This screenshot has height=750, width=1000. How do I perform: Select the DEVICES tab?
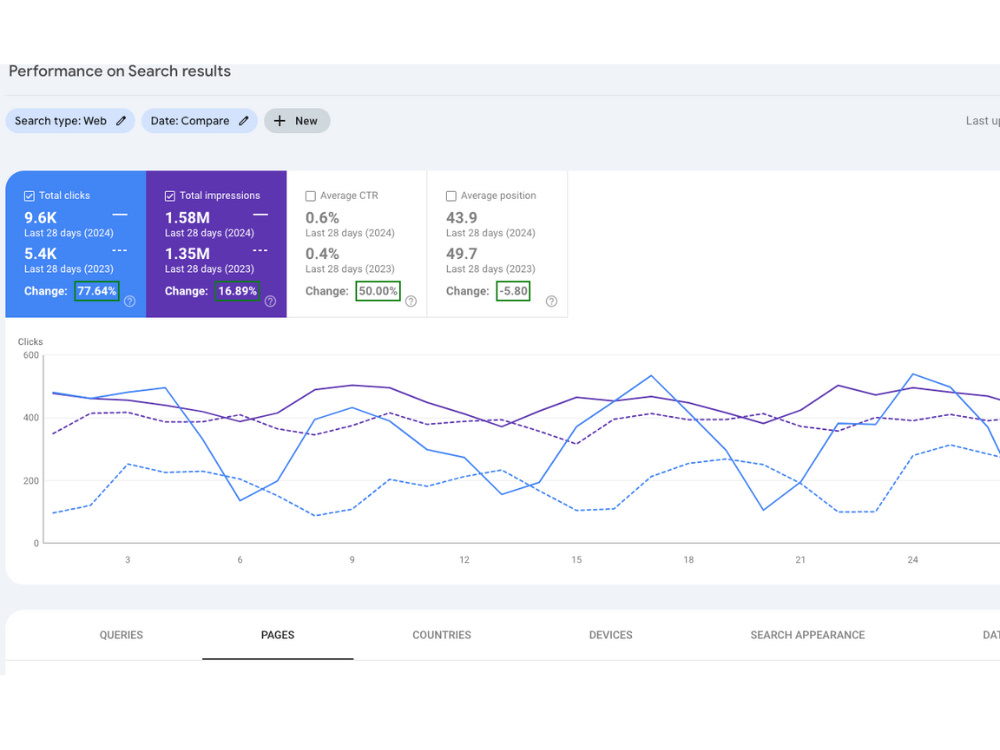pyautogui.click(x=610, y=635)
